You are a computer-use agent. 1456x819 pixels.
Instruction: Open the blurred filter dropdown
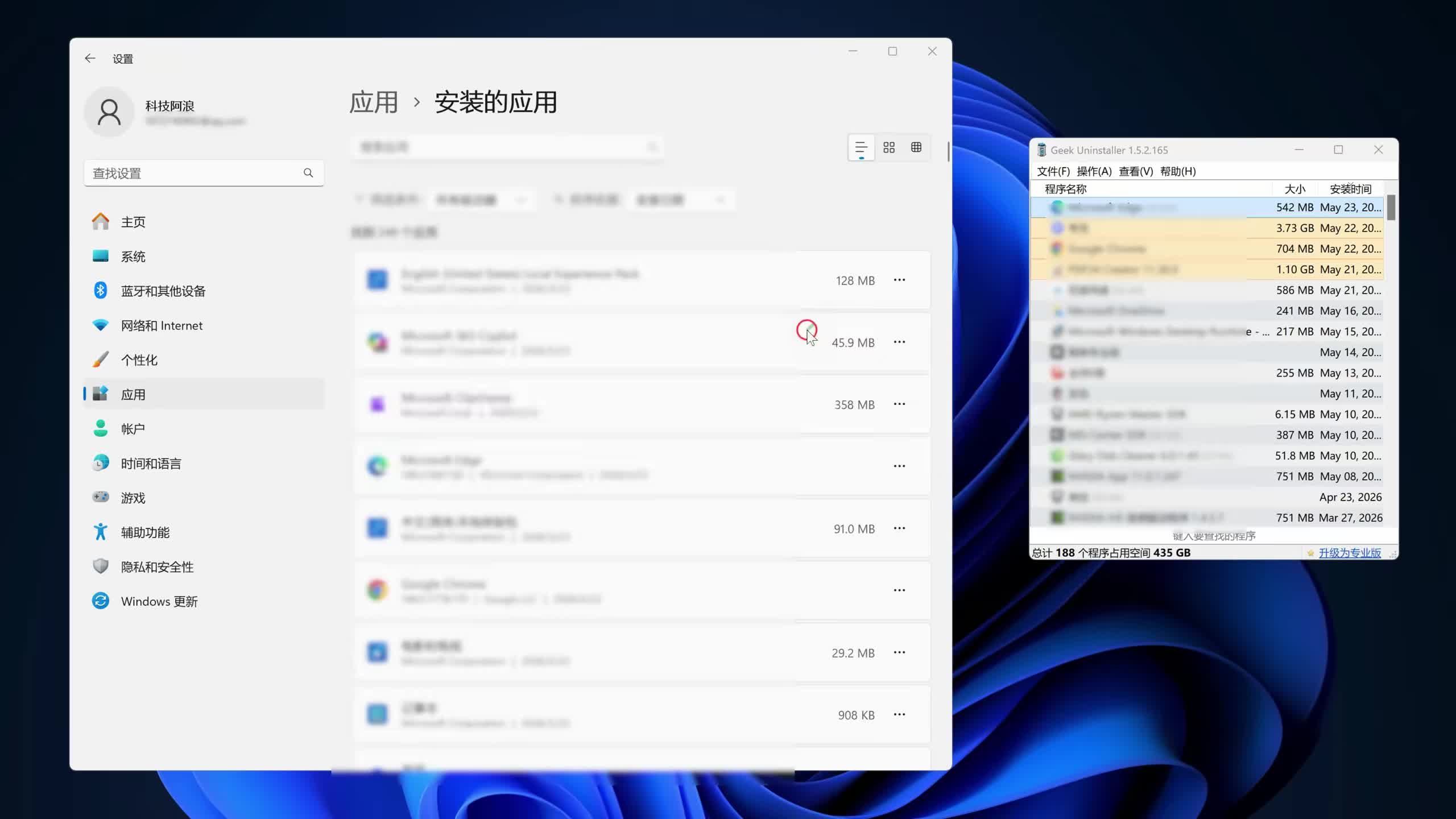pos(482,200)
